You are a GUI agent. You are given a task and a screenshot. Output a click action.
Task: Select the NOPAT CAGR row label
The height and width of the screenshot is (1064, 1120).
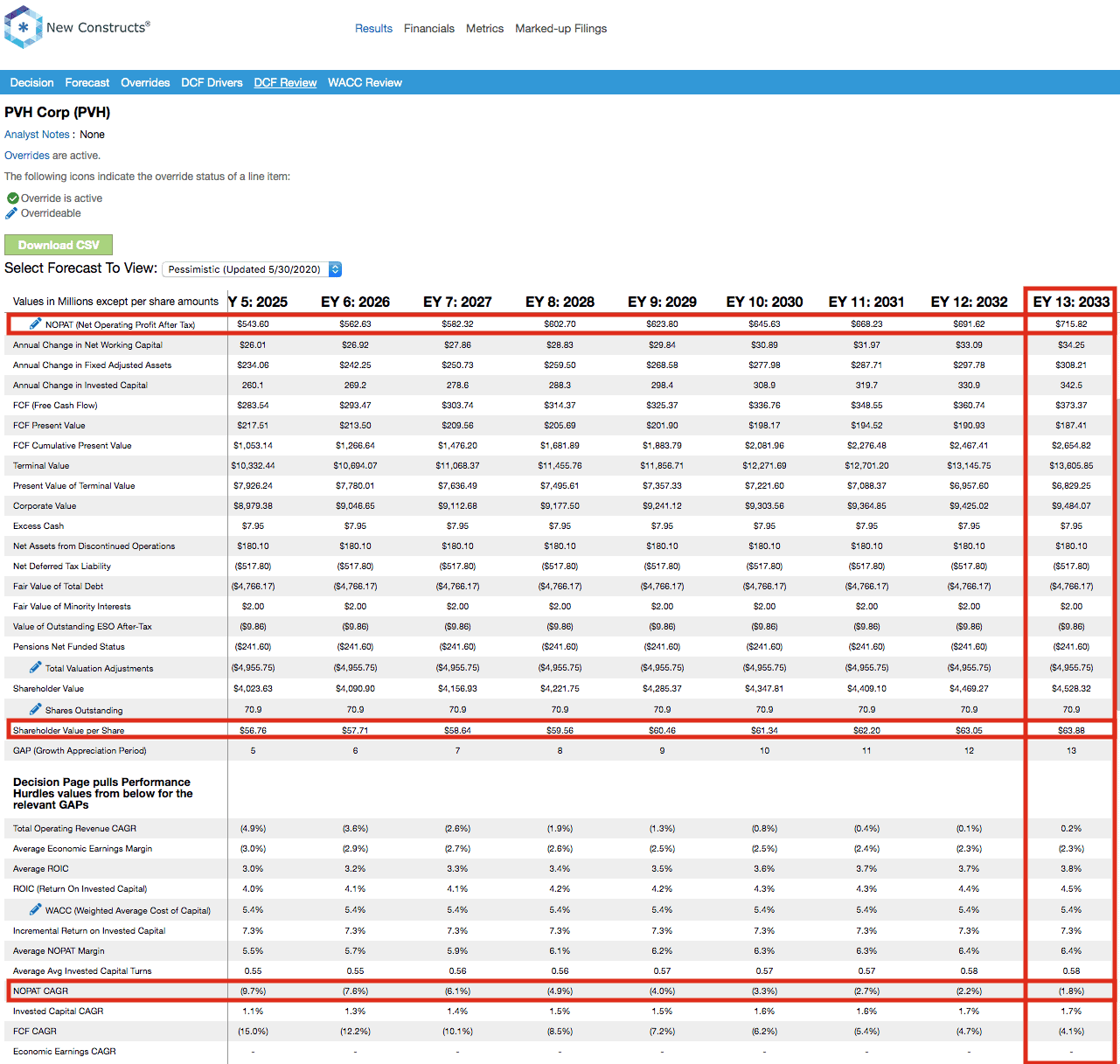(x=40, y=991)
